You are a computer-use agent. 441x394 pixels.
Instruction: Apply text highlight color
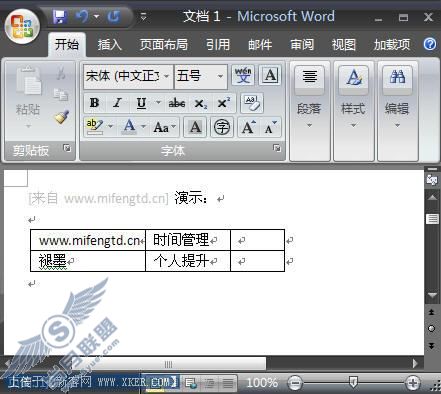pyautogui.click(x=95, y=127)
